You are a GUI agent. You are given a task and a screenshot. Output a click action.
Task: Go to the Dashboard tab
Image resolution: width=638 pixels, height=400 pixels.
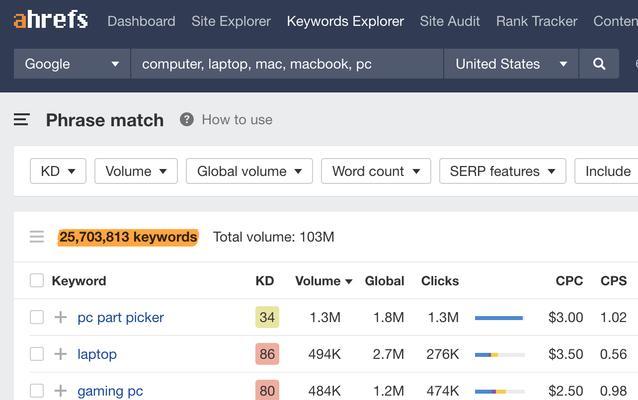click(x=141, y=21)
